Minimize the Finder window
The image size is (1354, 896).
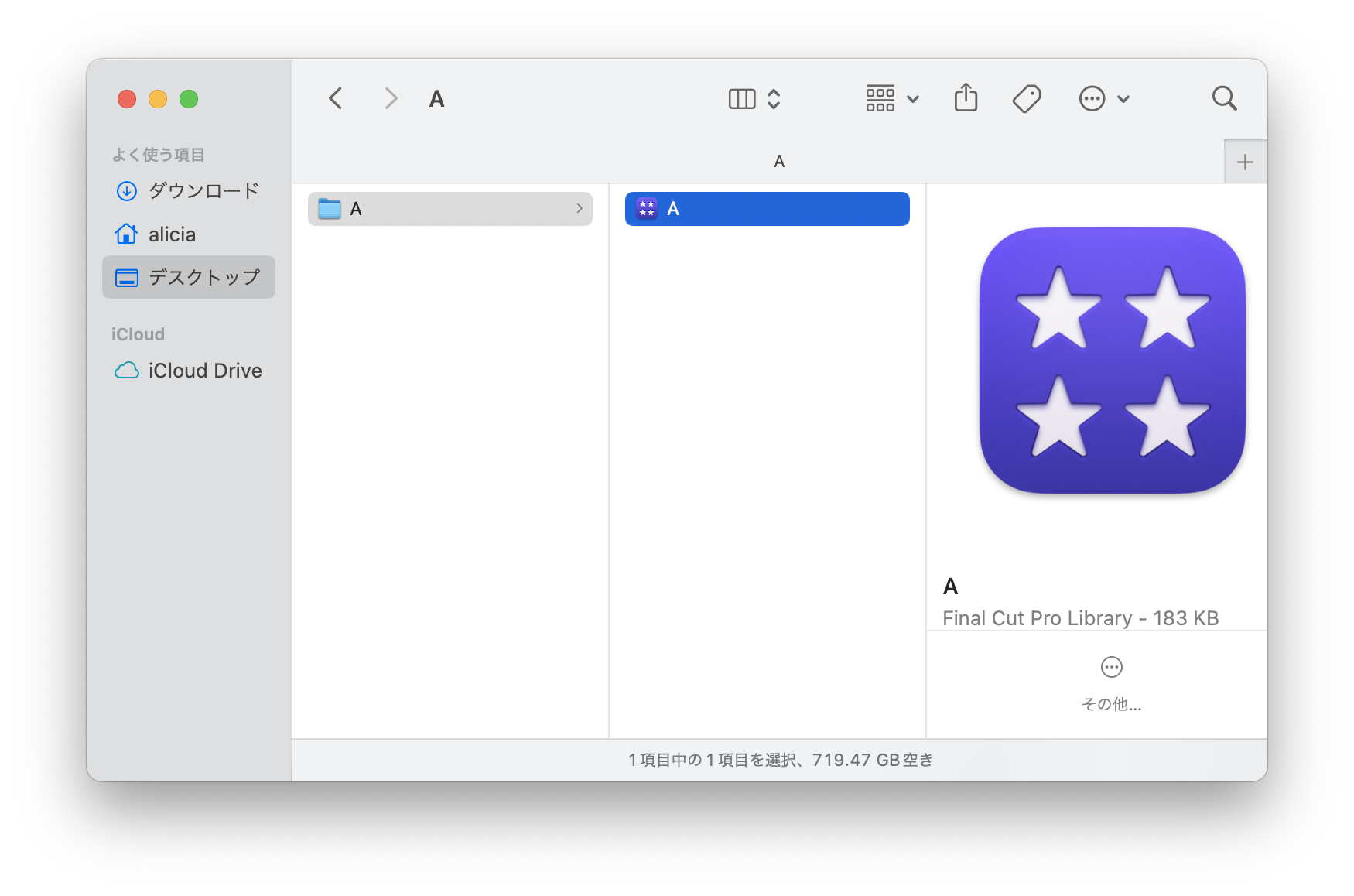pos(158,99)
